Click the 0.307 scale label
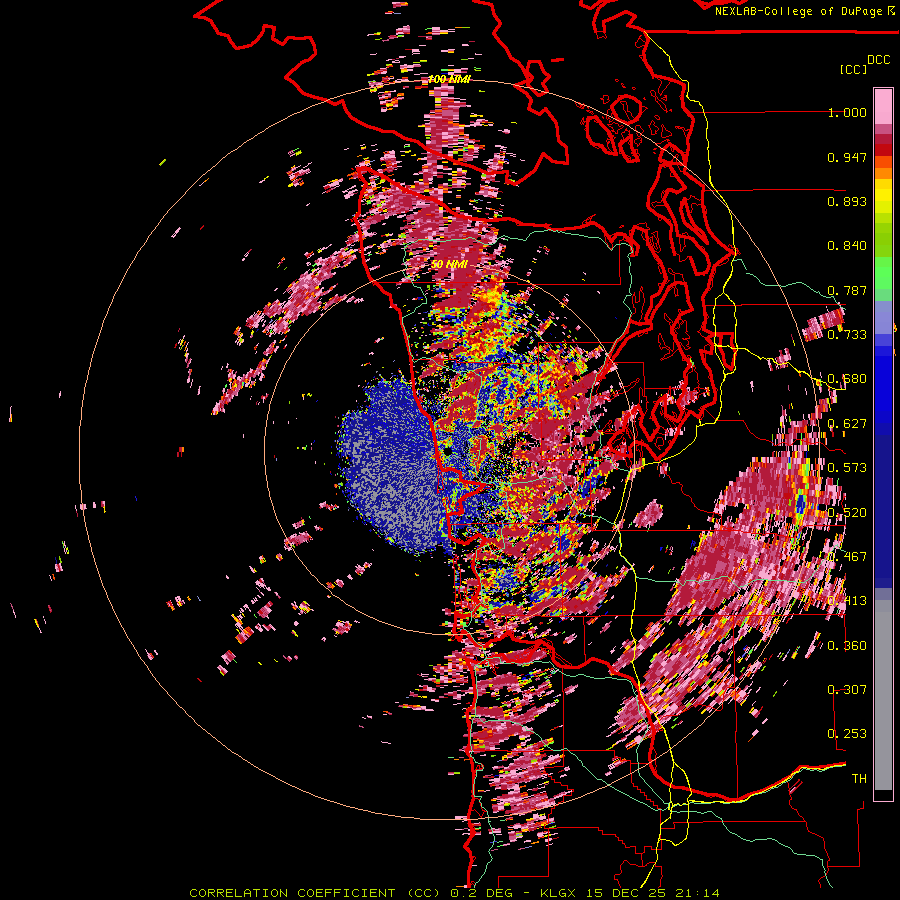Screen dimensions: 900x900 (x=847, y=689)
